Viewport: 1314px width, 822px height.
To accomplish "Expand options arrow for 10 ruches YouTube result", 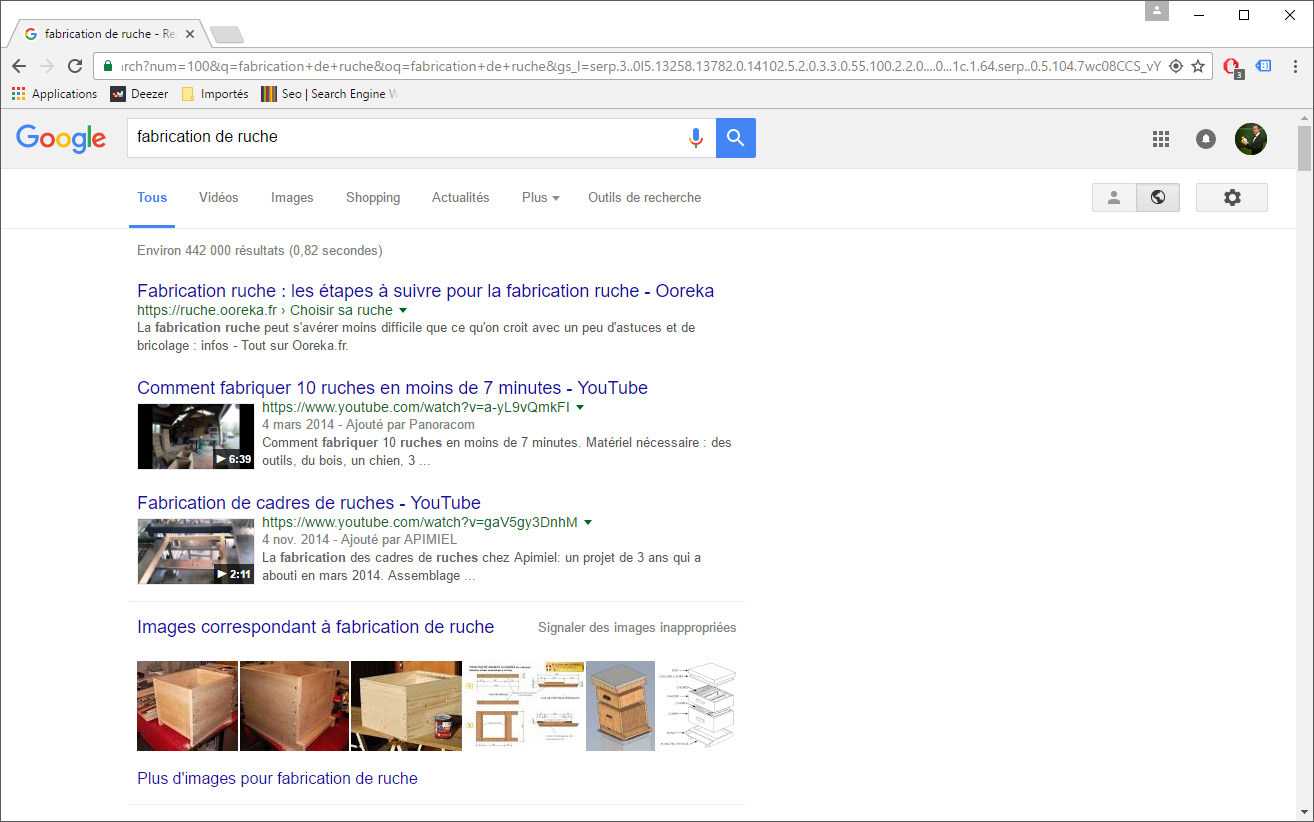I will click(x=580, y=408).
